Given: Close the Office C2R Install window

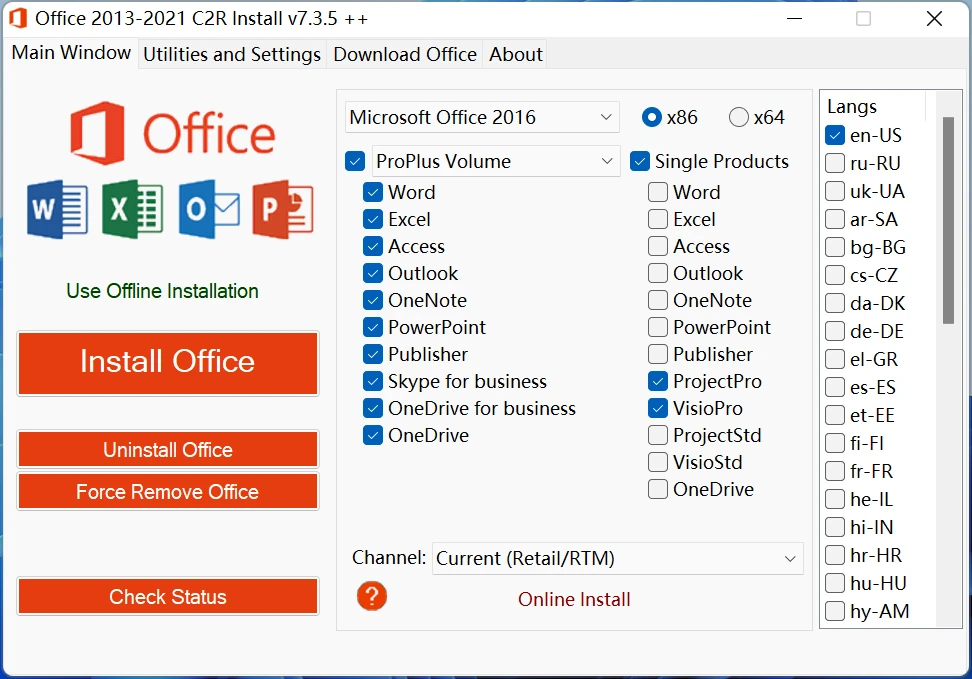Looking at the screenshot, I should (934, 19).
